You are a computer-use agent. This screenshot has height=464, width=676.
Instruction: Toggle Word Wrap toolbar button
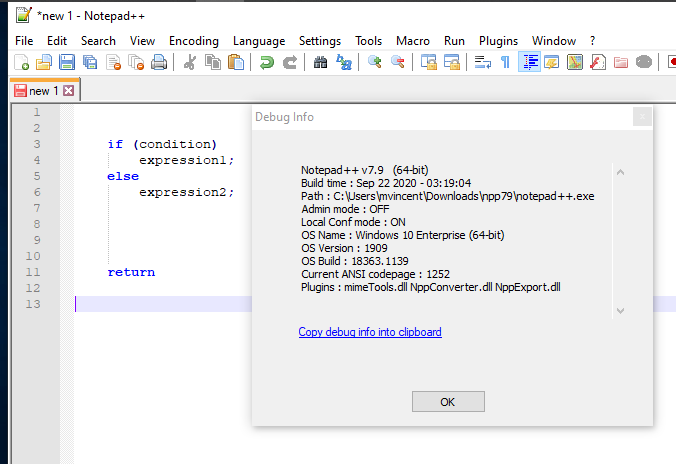pyautogui.click(x=482, y=62)
